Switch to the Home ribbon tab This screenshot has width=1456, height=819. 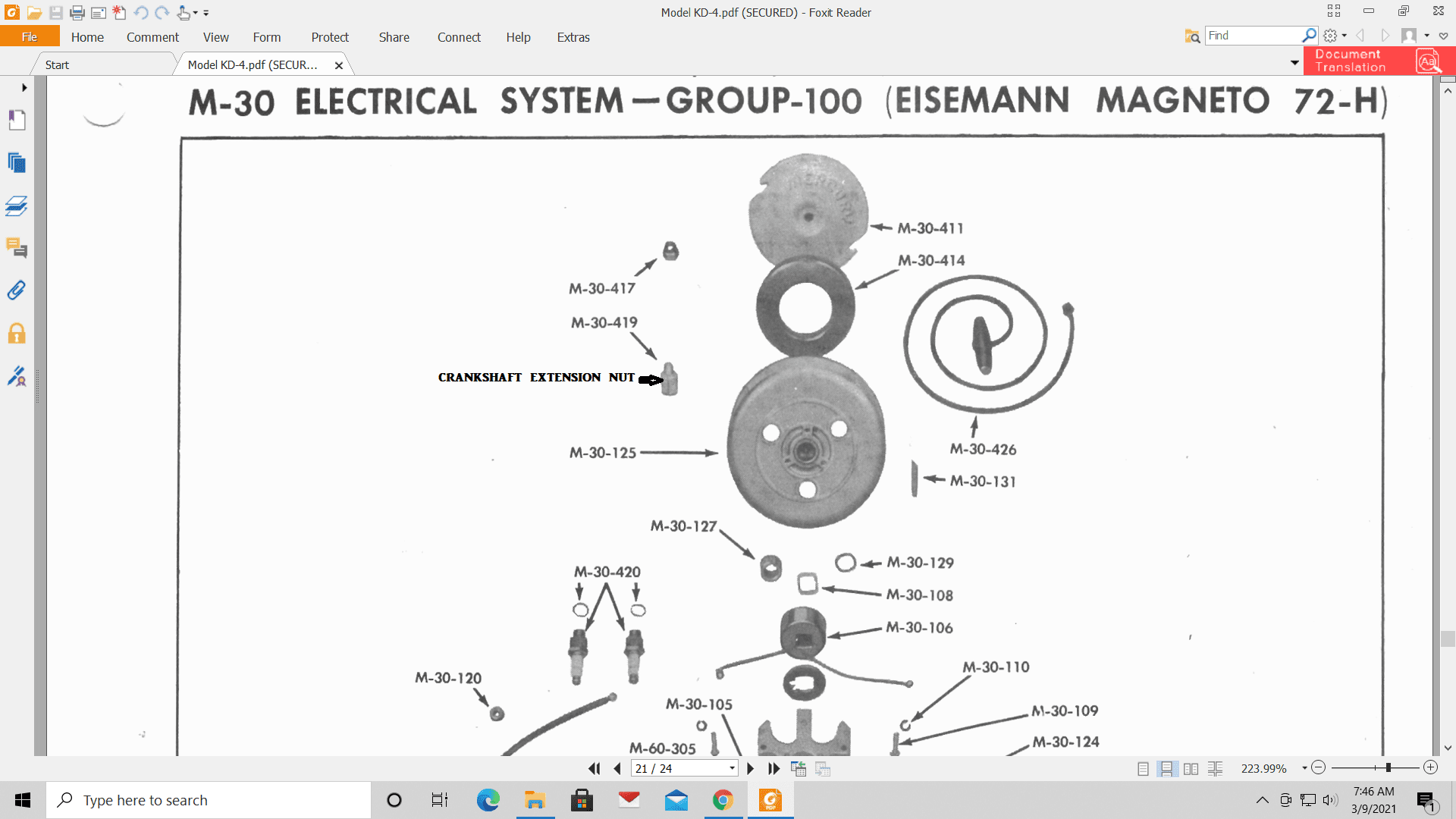[x=87, y=37]
